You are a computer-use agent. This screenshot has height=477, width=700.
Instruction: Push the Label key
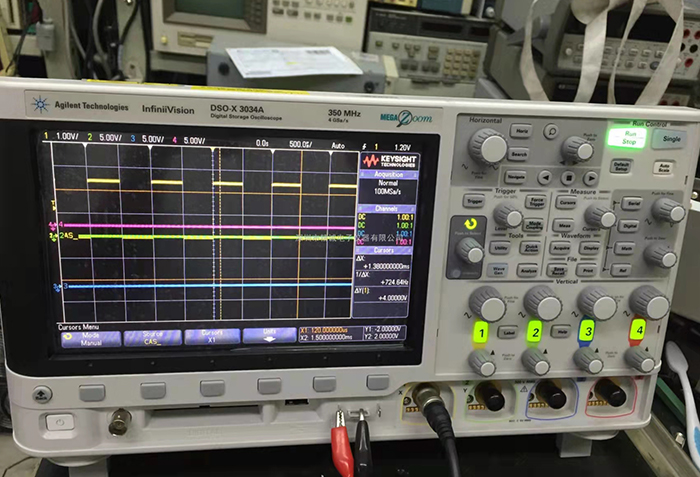click(x=508, y=332)
